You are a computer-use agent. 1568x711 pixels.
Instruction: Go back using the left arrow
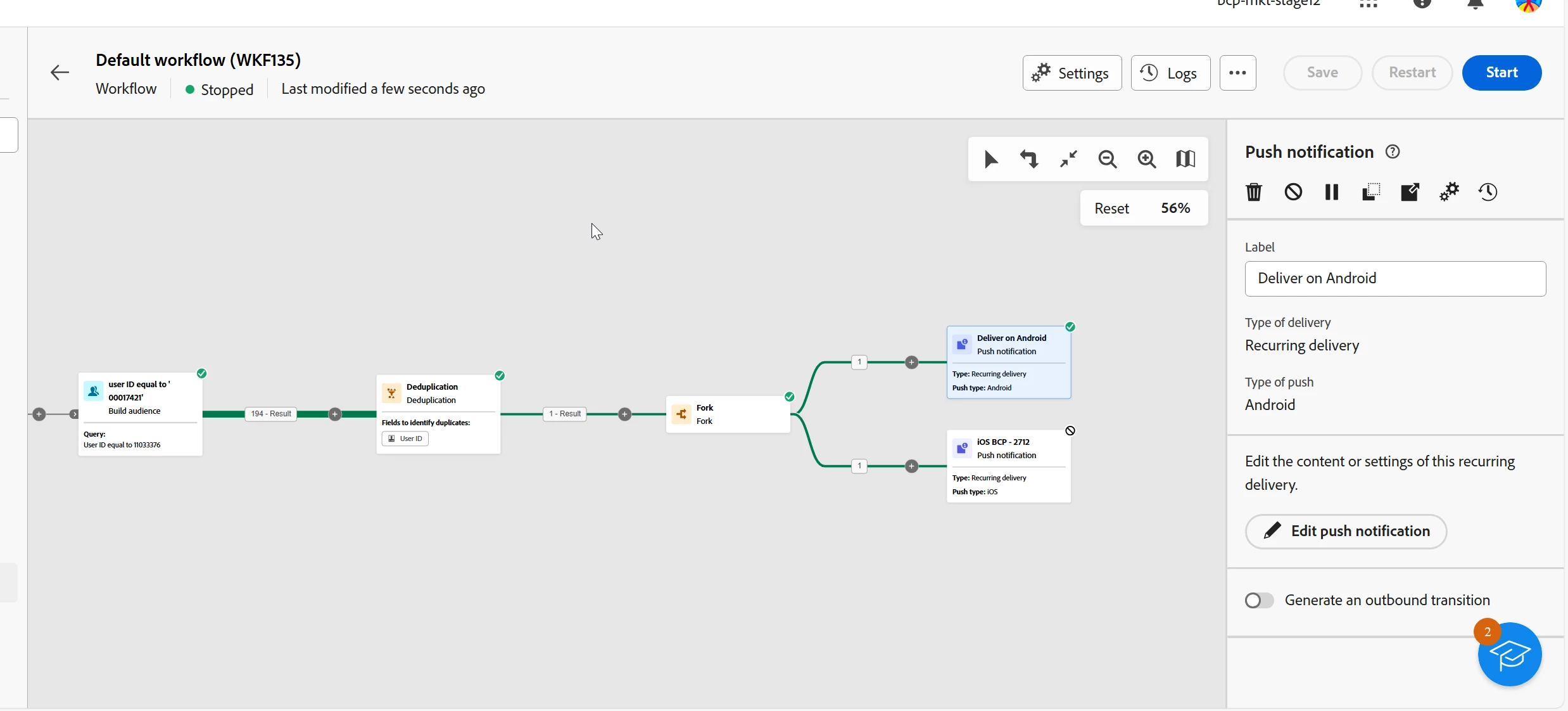(x=60, y=73)
